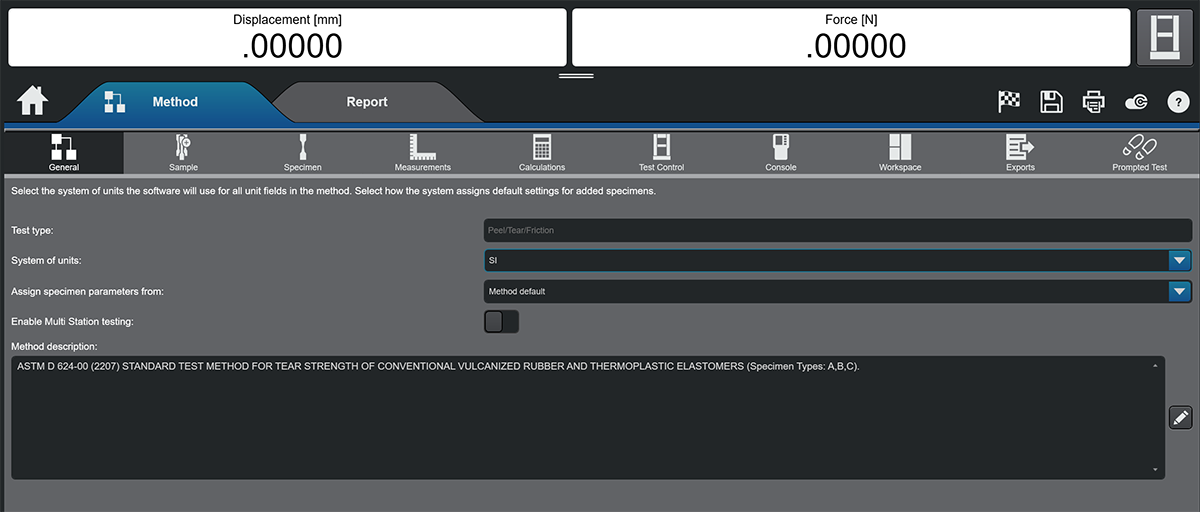The image size is (1200, 512).
Task: Select the General section
Action: pos(63,153)
